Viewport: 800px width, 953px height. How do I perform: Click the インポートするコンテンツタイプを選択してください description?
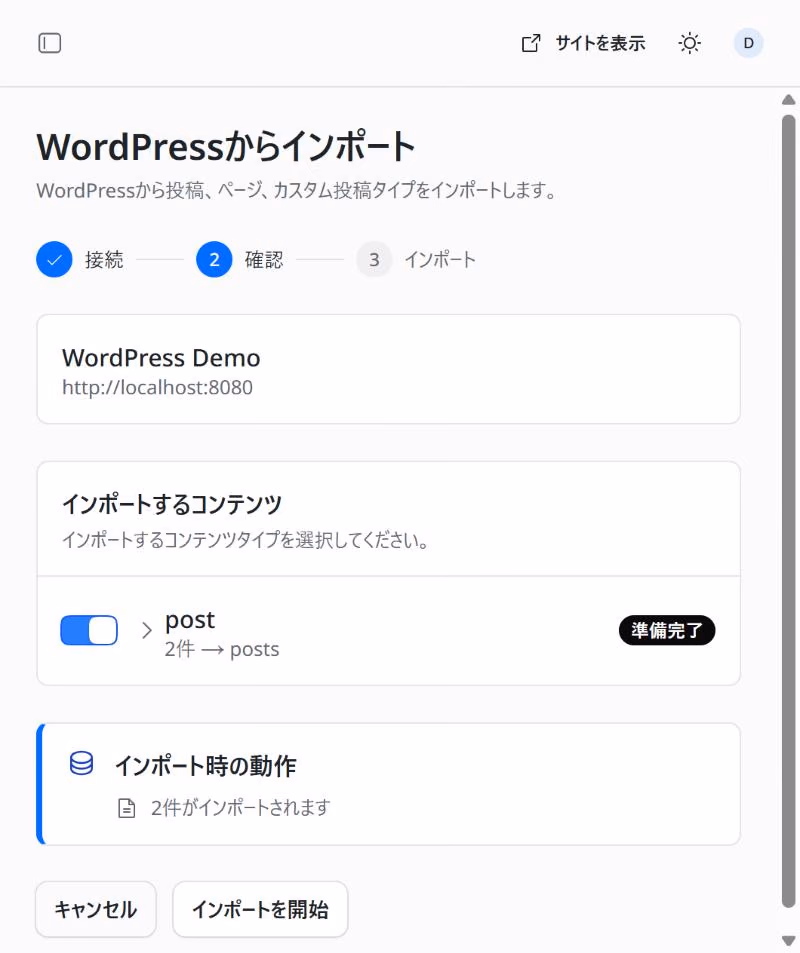[x=245, y=540]
